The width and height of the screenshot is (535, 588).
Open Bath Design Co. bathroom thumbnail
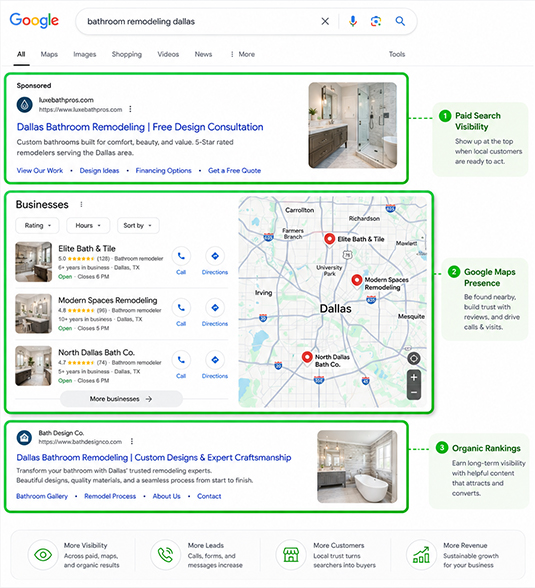[357, 466]
